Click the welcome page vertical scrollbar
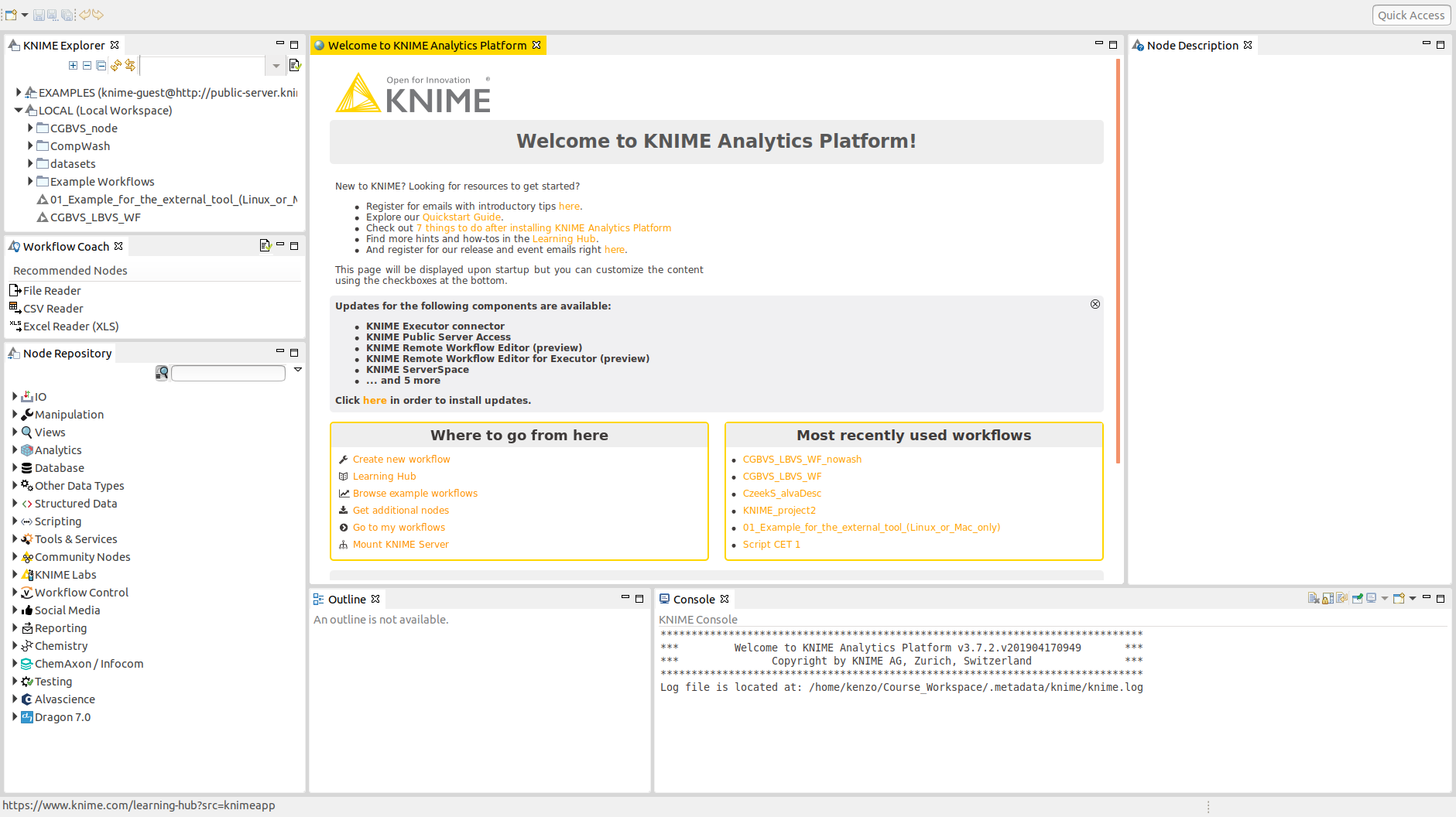The image size is (1456, 817). [x=1118, y=263]
